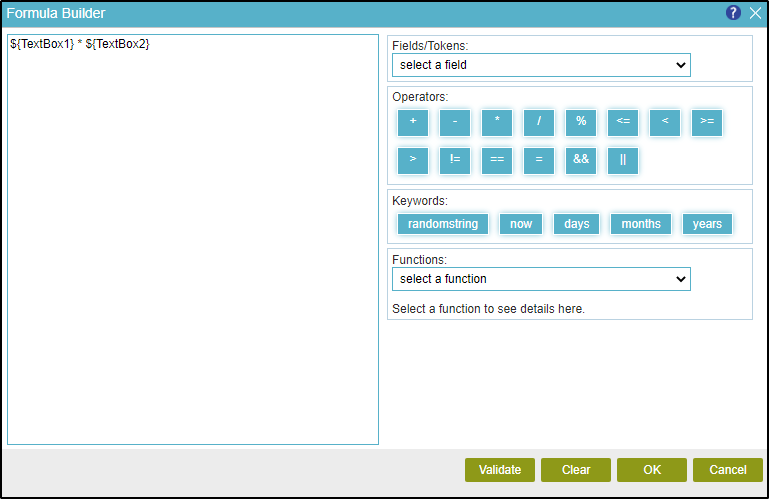Open the Fields/Tokens select a field dropdown
Viewport: 769px width, 499px height.
click(x=541, y=65)
